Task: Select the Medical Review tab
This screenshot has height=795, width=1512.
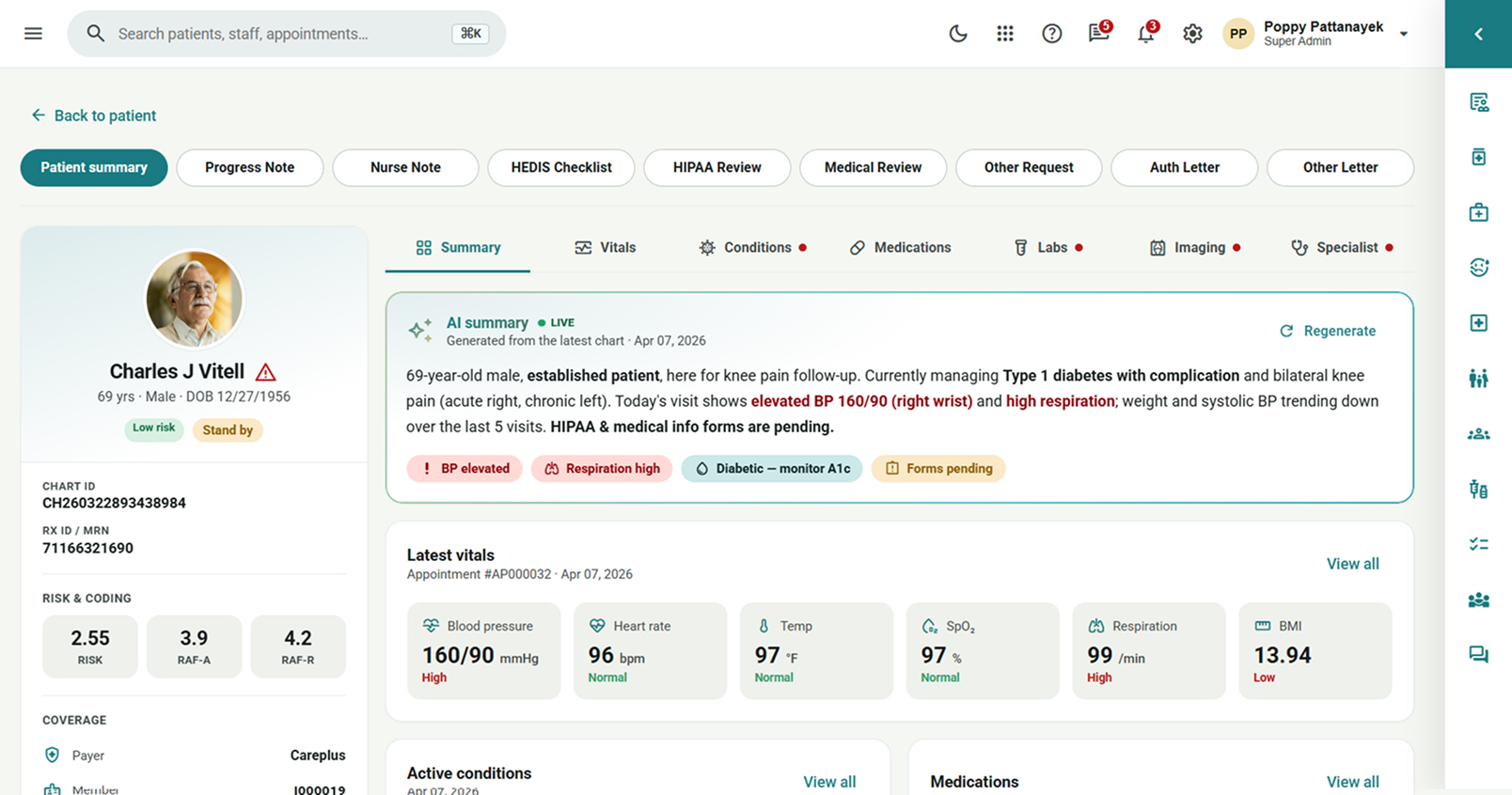Action: pos(874,167)
